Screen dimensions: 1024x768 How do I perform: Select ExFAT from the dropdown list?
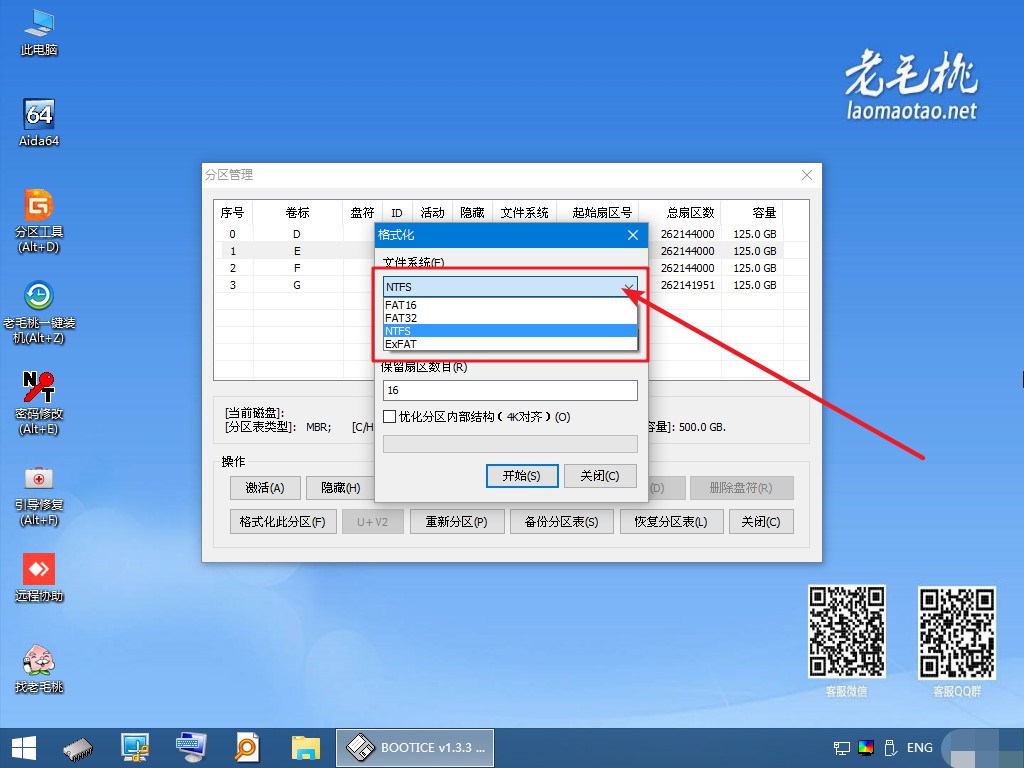coord(510,344)
